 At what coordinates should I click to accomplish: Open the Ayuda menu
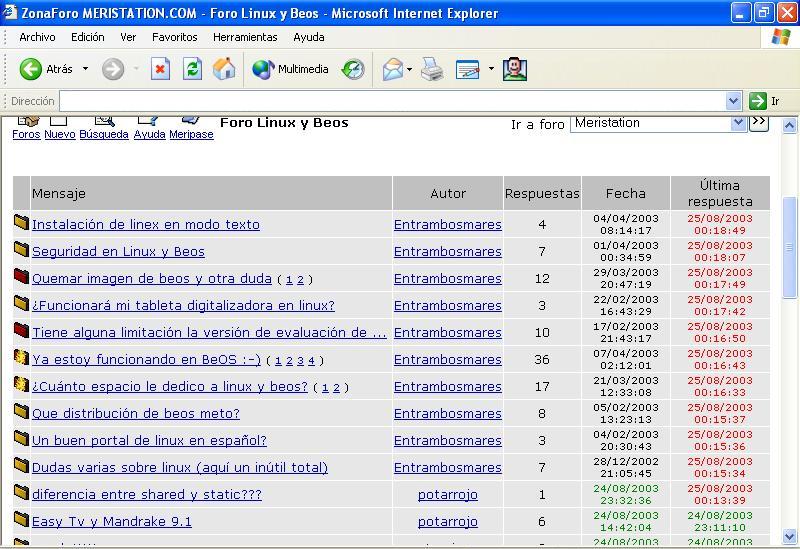point(309,37)
